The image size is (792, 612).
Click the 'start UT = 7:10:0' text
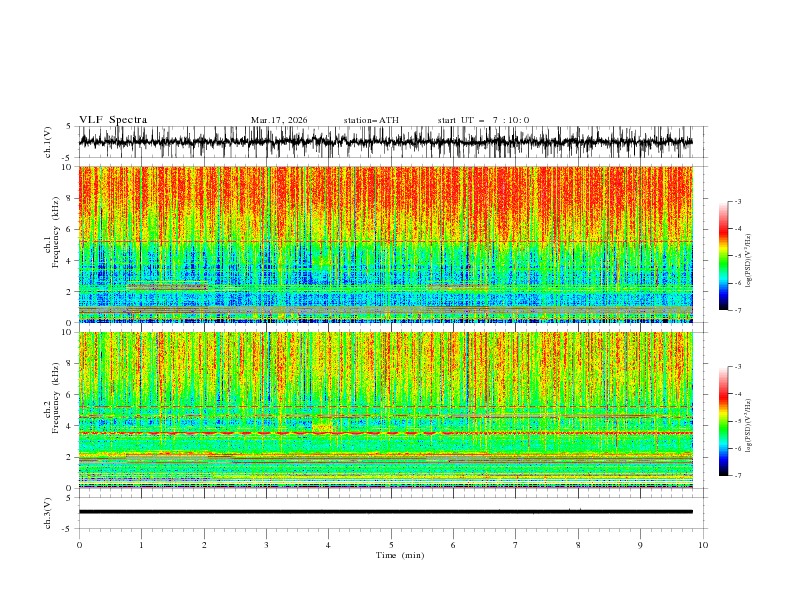click(483, 120)
